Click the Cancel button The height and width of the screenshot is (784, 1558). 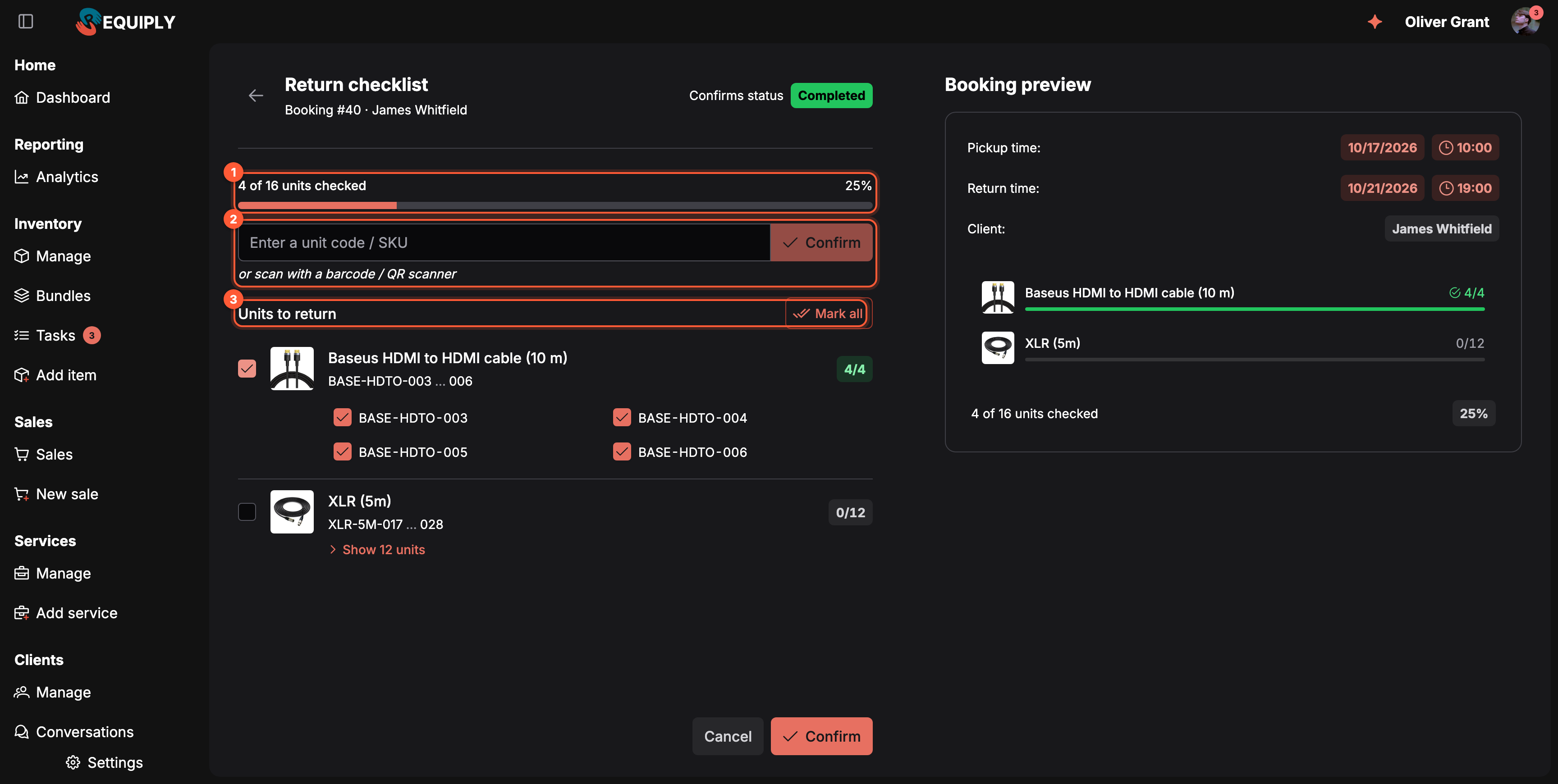(728, 736)
